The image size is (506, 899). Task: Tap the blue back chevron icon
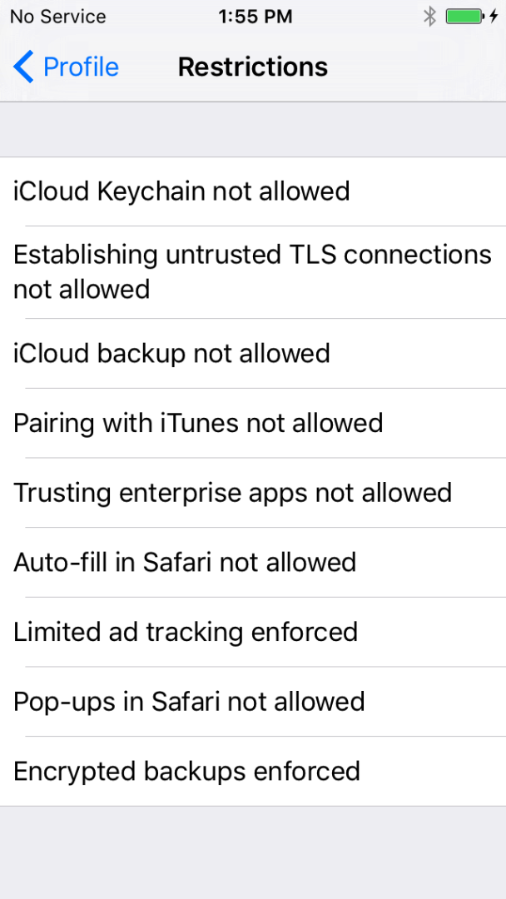[24, 67]
